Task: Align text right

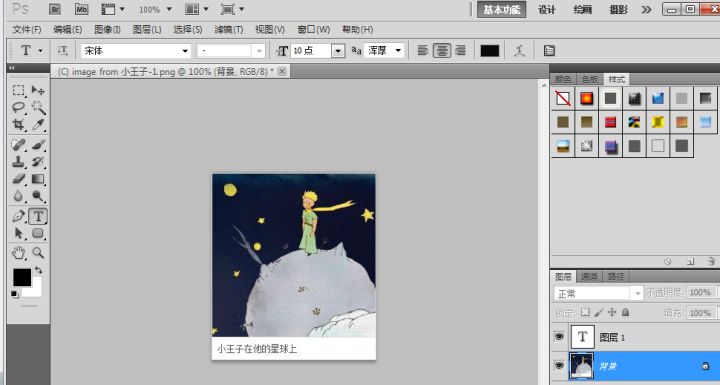Action: (x=461, y=51)
